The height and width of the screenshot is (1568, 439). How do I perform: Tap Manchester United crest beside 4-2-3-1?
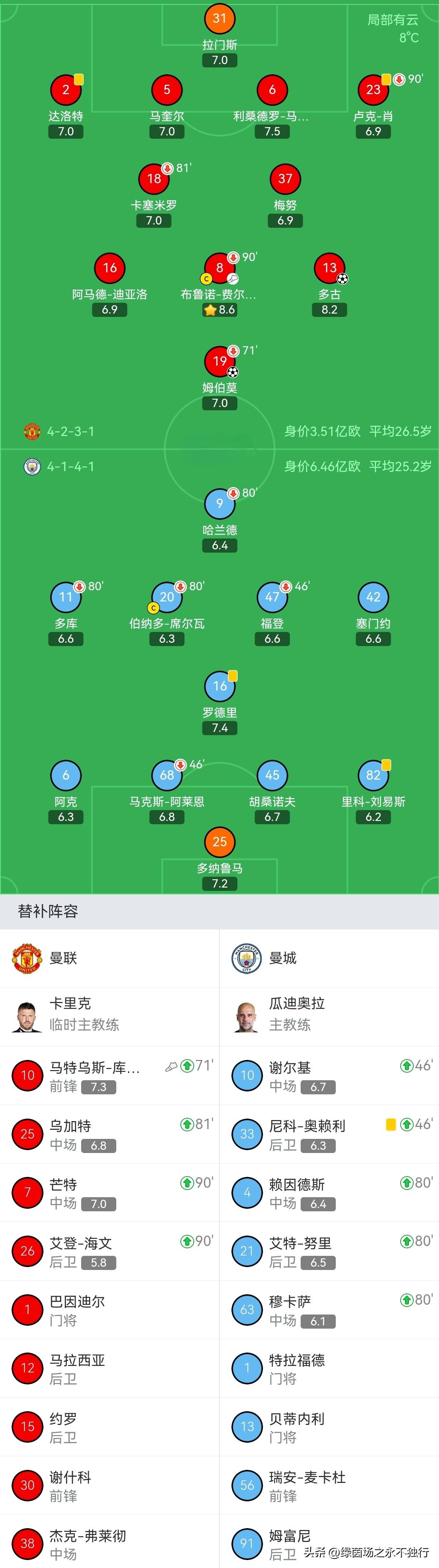coord(32,431)
